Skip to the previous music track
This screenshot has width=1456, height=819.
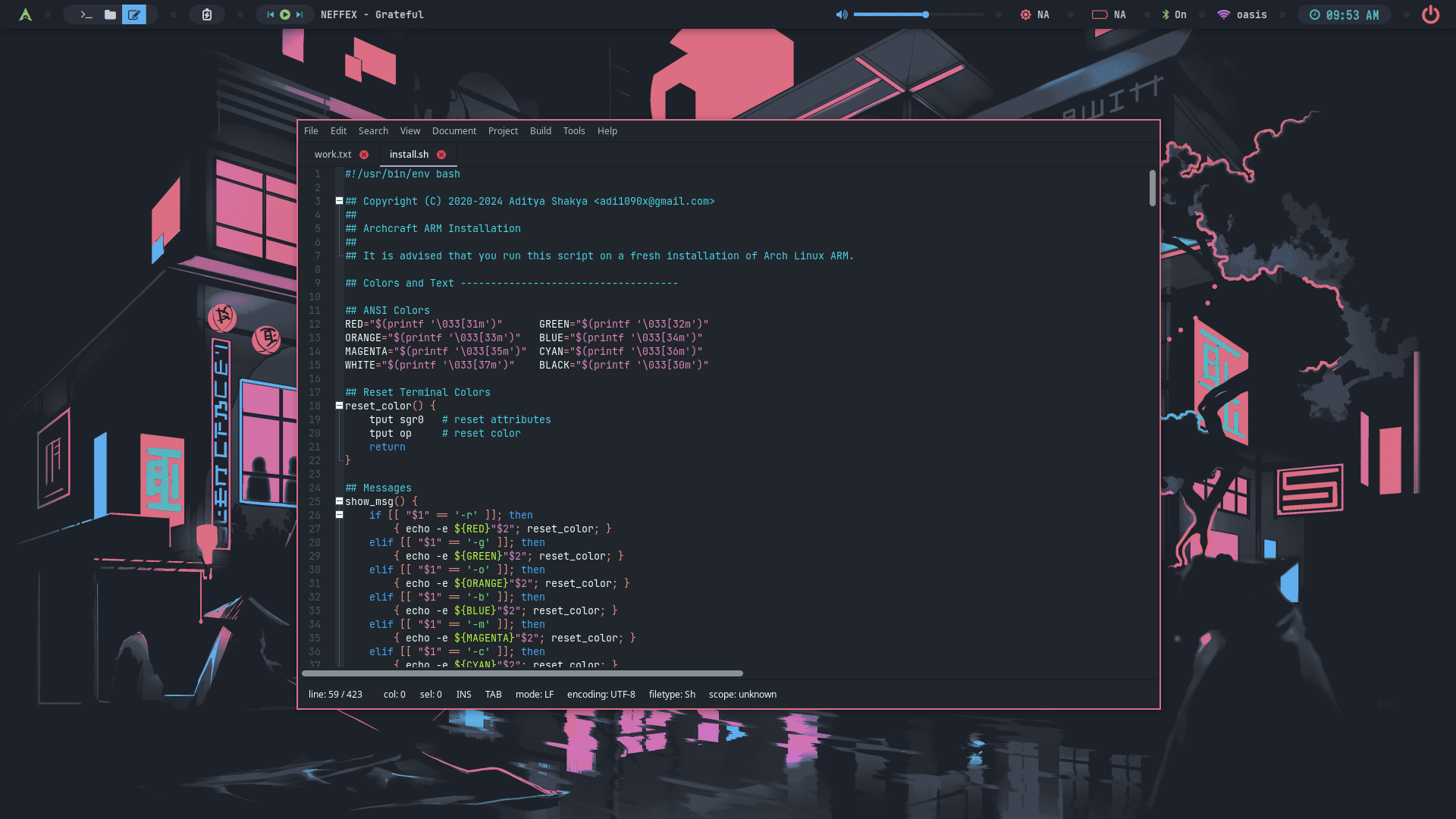click(x=270, y=14)
